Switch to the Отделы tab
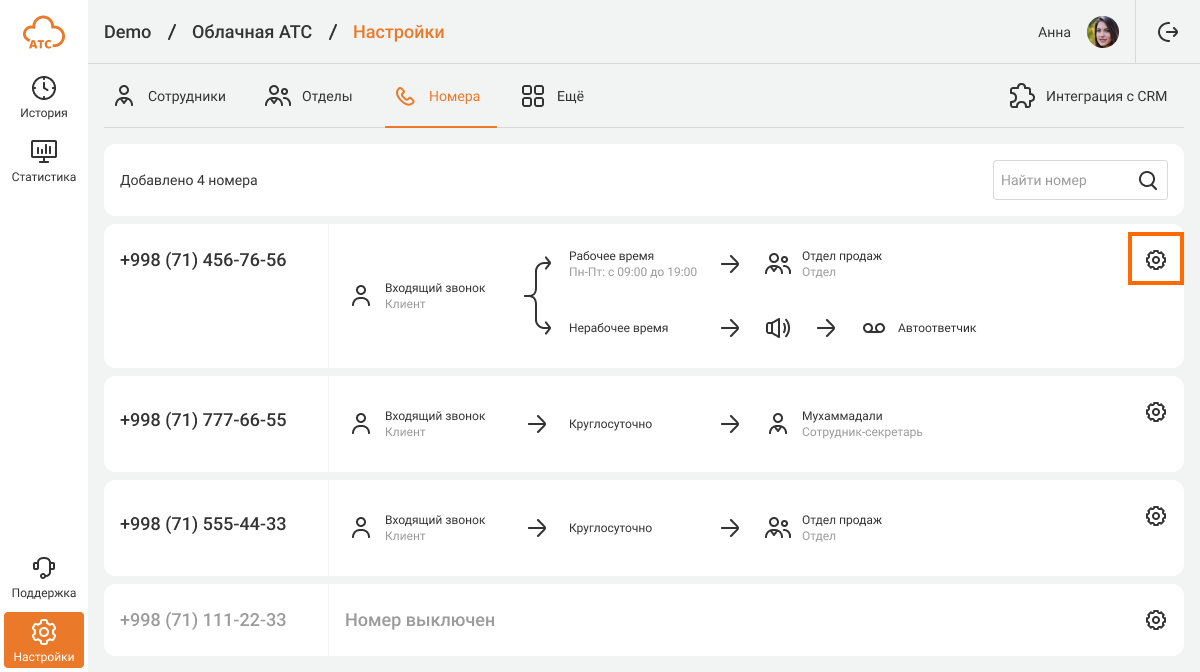The width and height of the screenshot is (1200, 672). point(309,97)
